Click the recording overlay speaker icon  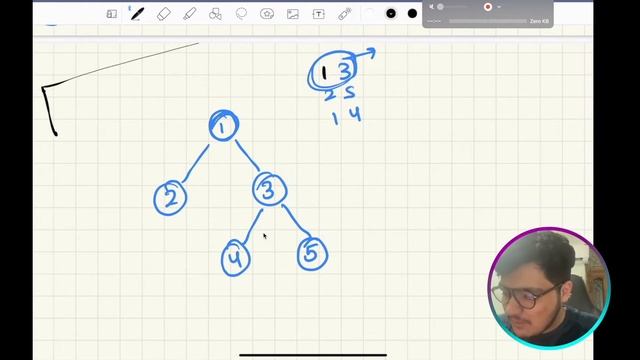point(431,7)
